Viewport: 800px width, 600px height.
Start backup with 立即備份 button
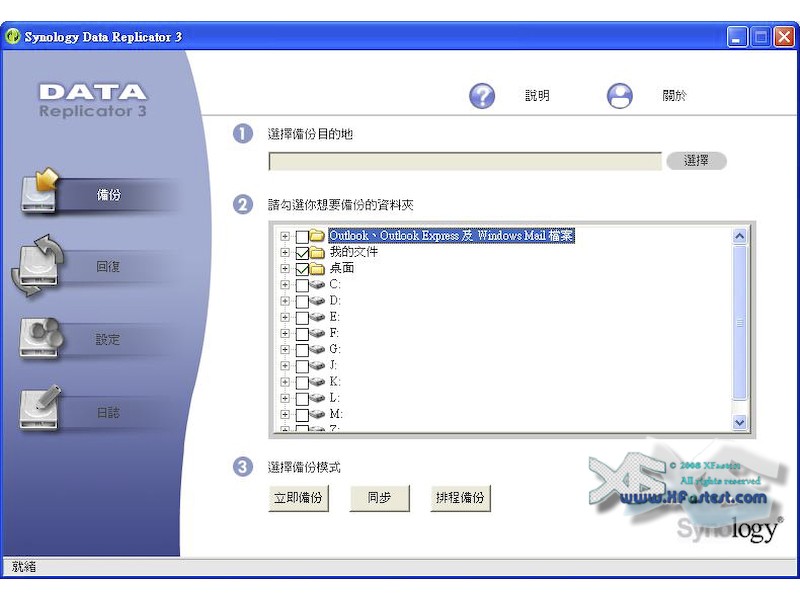298,498
